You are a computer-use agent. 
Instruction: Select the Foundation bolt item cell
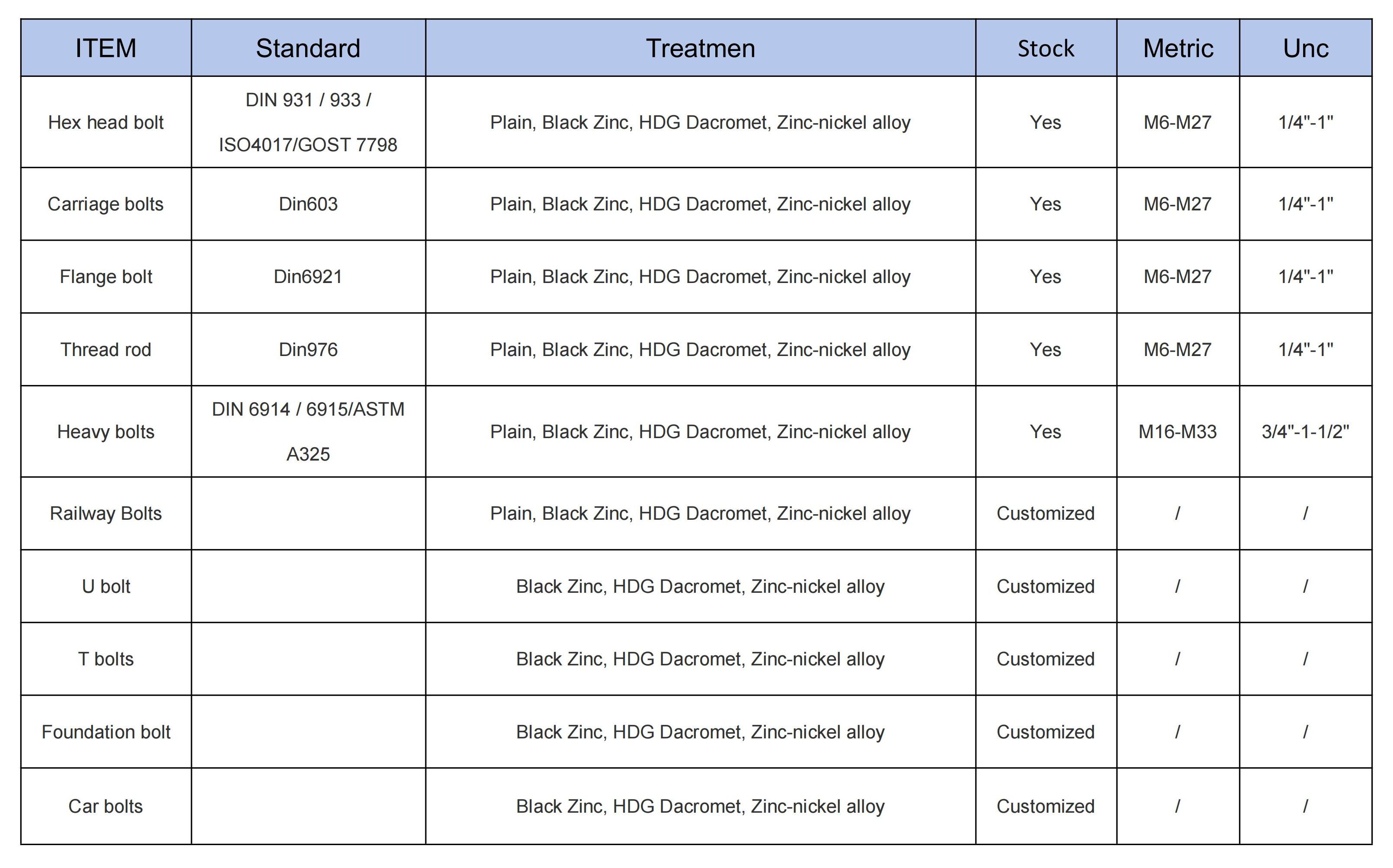click(105, 731)
